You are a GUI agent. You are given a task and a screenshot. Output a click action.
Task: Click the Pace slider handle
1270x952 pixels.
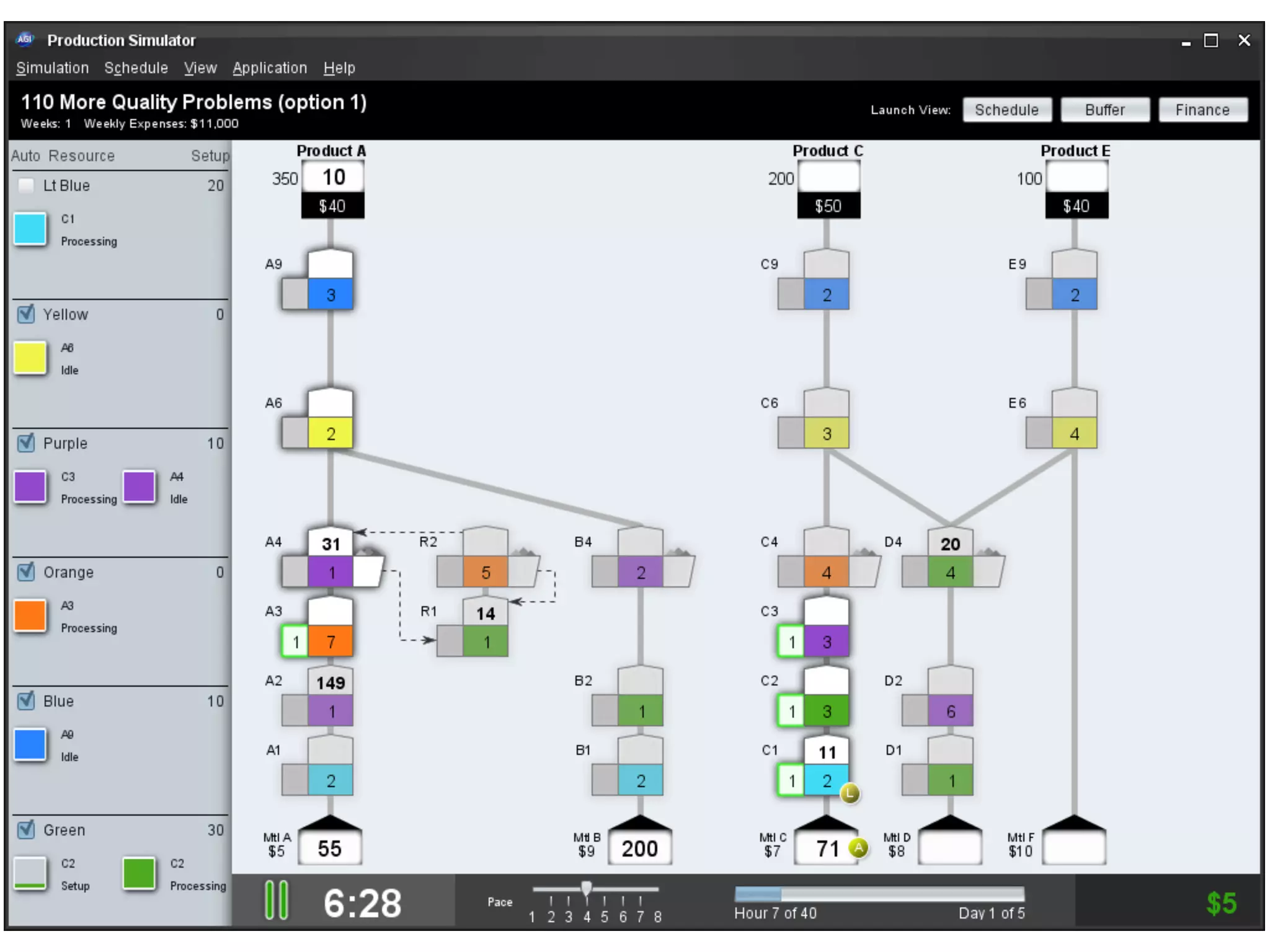tap(587, 888)
